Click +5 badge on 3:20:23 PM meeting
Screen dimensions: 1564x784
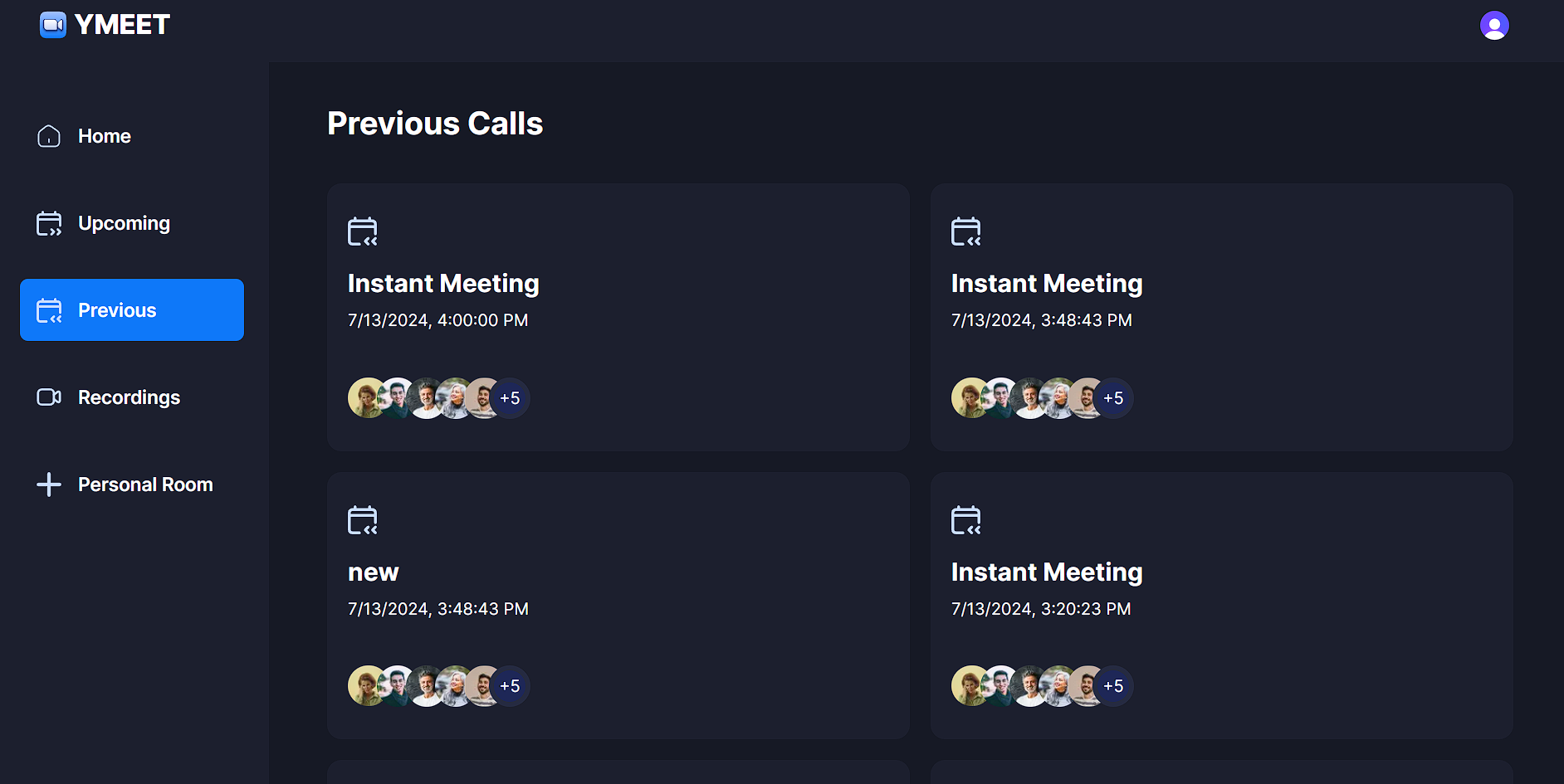click(x=1113, y=686)
